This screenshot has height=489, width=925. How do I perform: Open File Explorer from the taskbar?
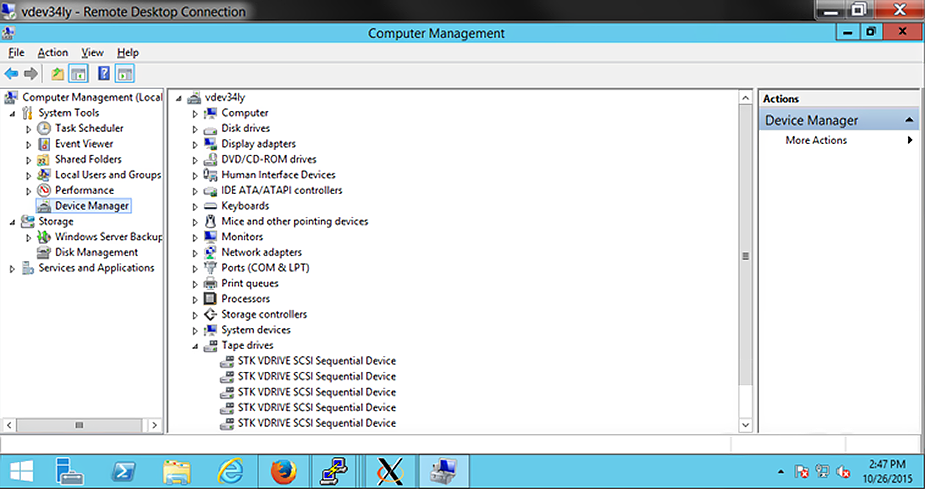pyautogui.click(x=176, y=471)
